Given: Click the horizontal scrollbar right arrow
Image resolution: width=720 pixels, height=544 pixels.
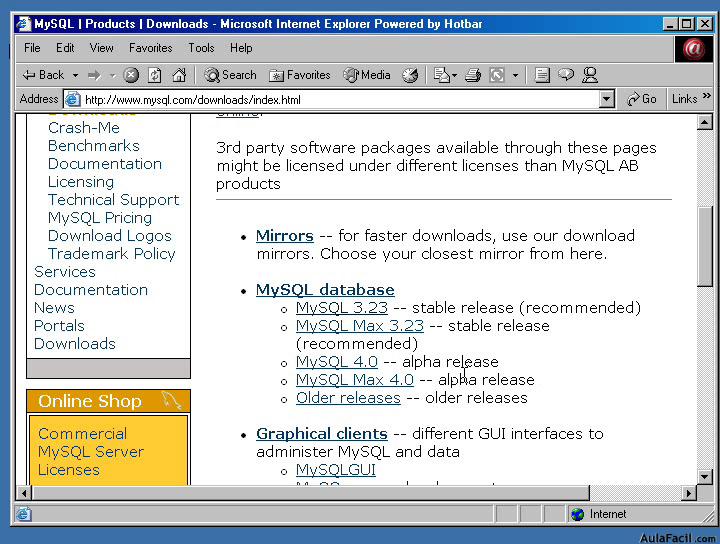Looking at the screenshot, I should [688, 493].
